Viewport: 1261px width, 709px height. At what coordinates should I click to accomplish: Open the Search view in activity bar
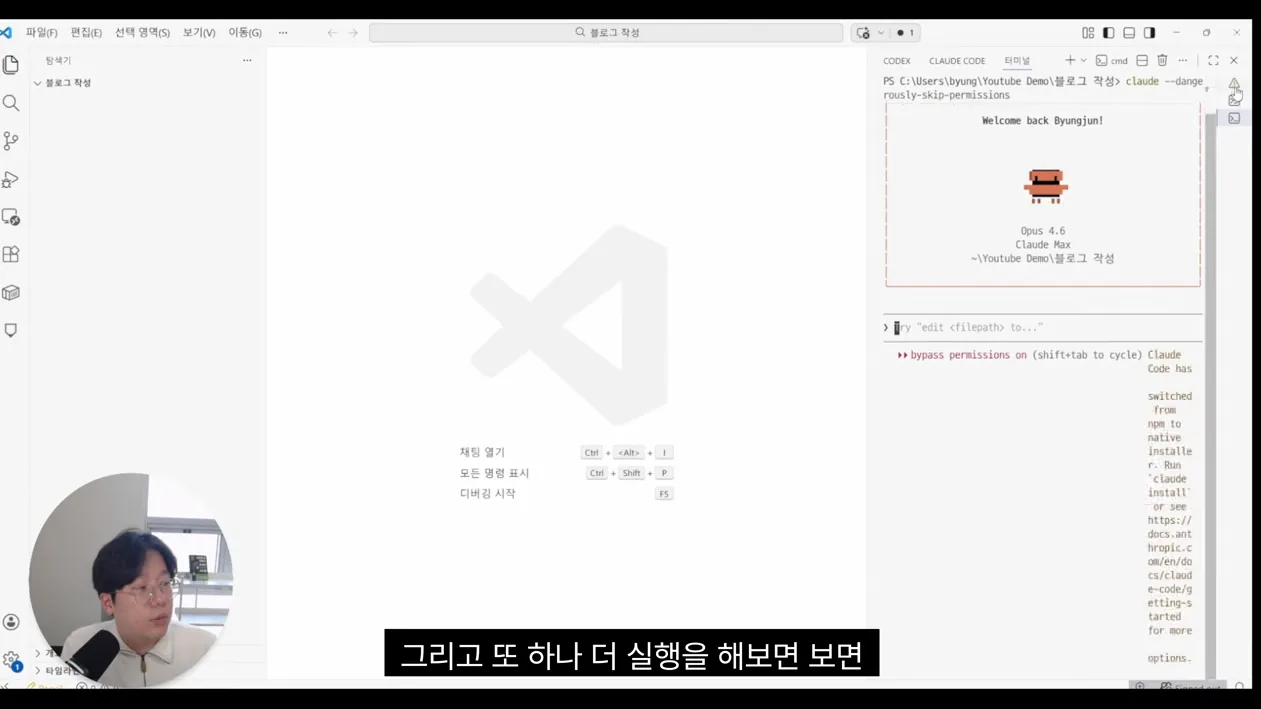(11, 103)
